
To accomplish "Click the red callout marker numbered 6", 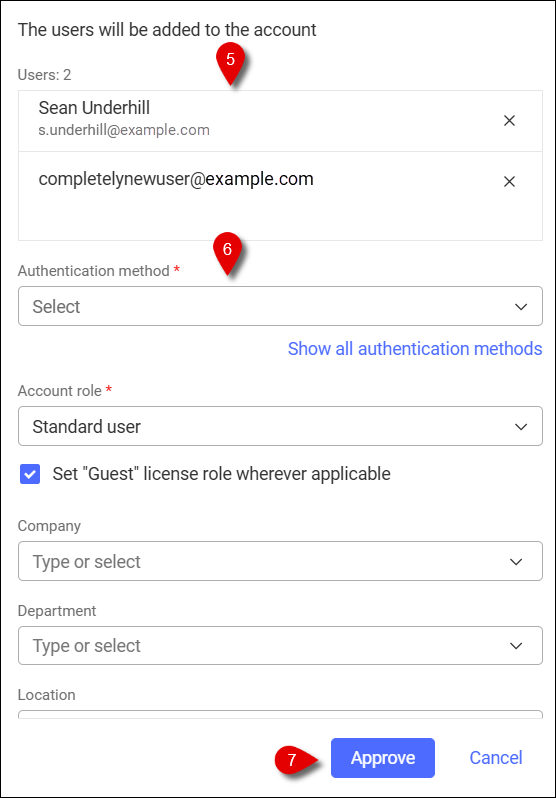I will pyautogui.click(x=227, y=252).
